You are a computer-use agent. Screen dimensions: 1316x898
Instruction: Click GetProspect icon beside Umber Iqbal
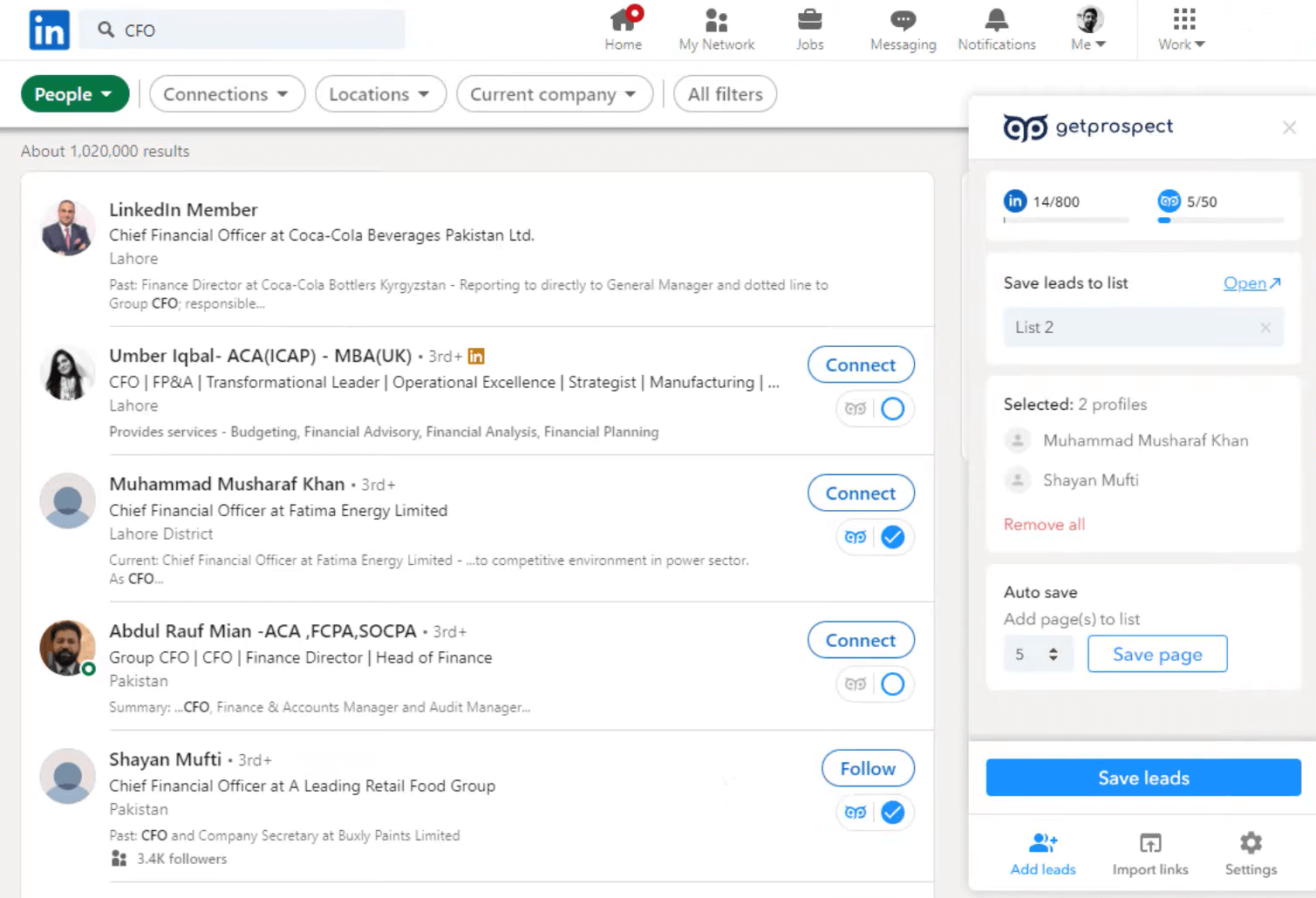[x=856, y=409]
